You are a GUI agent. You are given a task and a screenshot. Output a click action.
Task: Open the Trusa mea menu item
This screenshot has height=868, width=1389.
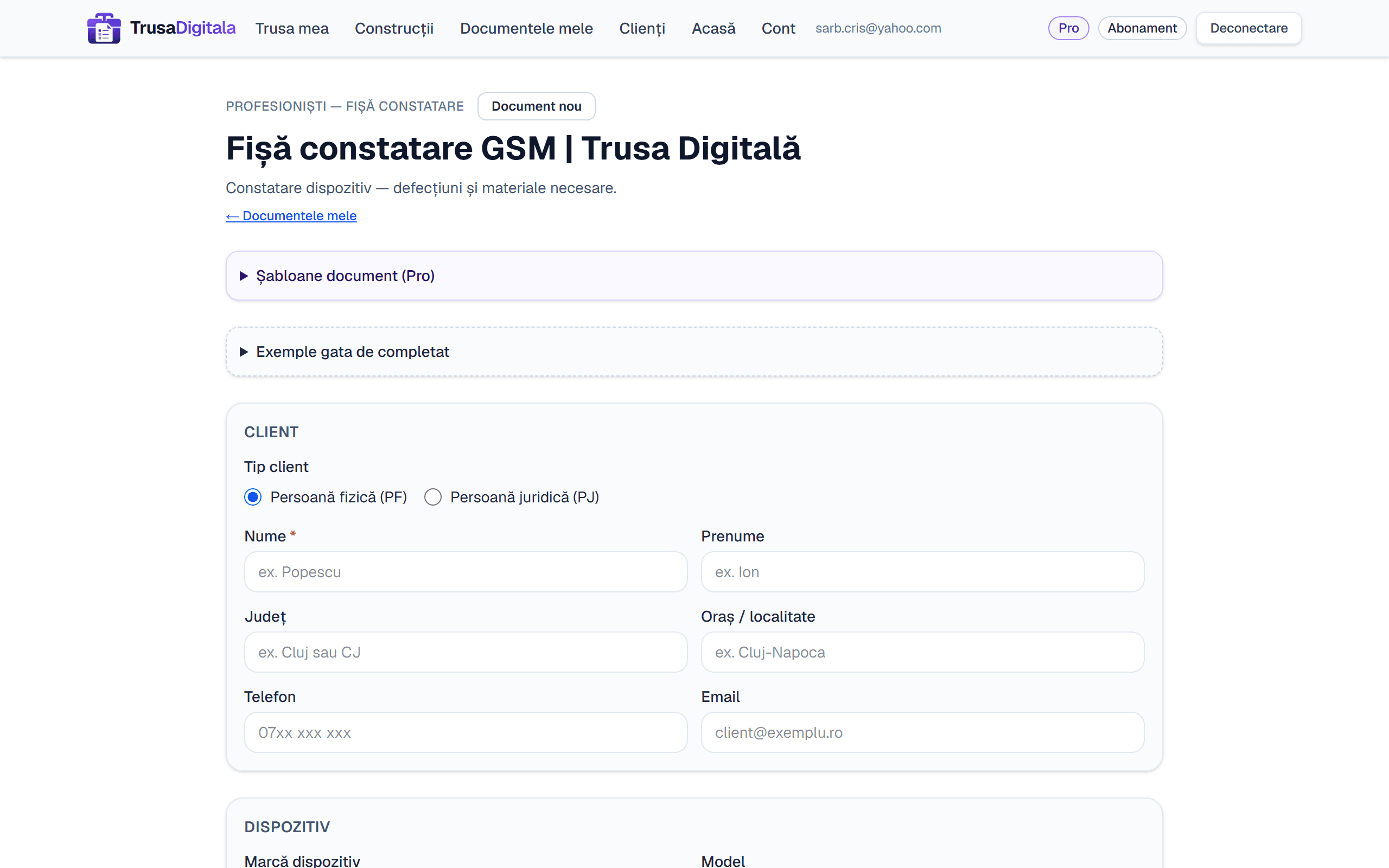point(291,28)
